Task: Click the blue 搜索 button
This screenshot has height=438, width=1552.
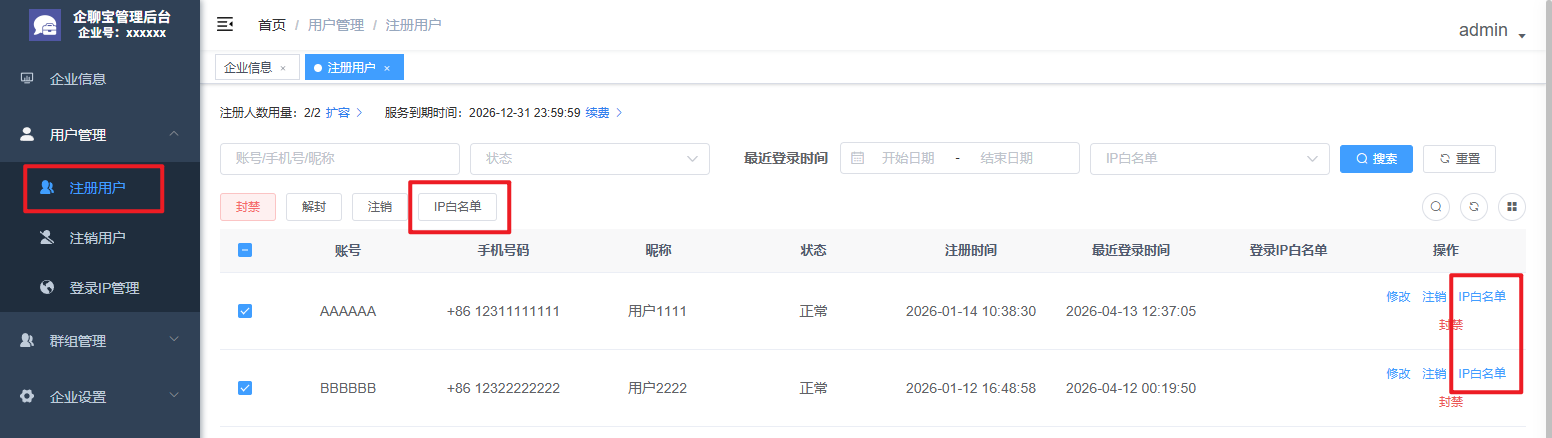Action: 1376,159
